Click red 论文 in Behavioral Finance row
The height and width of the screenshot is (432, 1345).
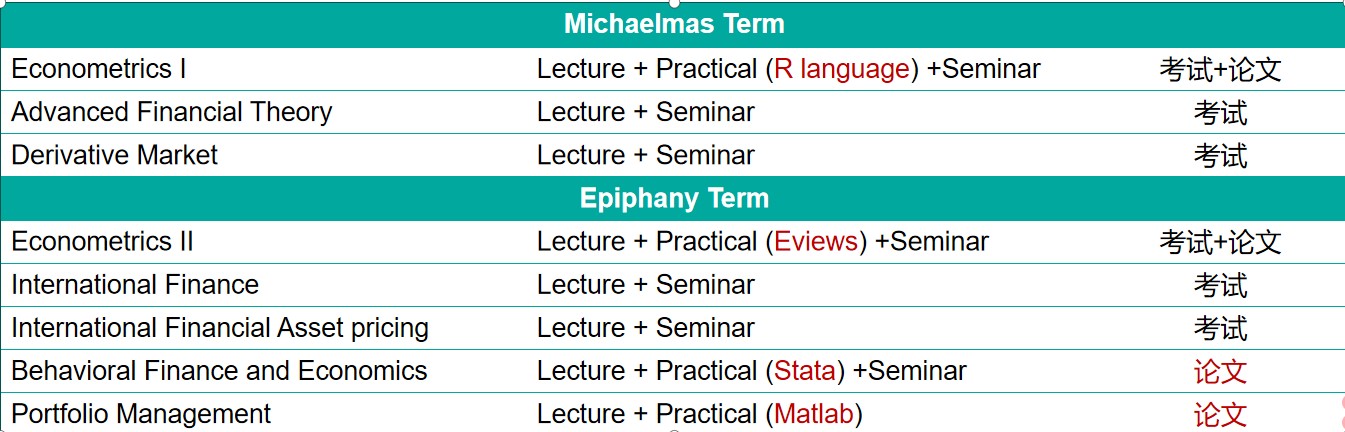(1221, 372)
